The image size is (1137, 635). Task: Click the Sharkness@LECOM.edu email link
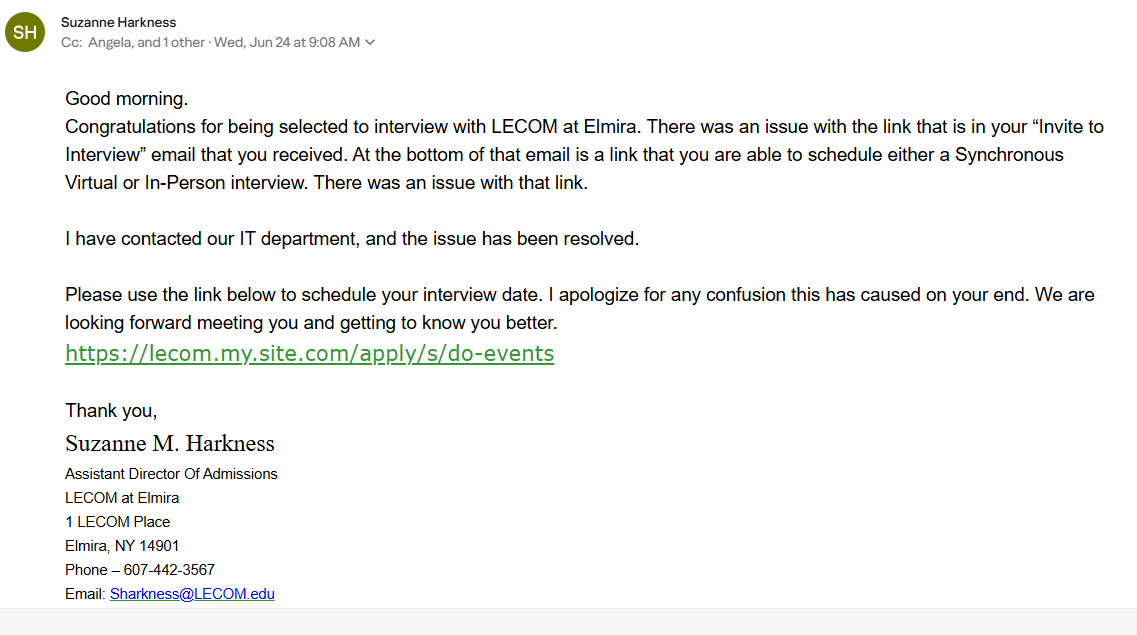(192, 594)
